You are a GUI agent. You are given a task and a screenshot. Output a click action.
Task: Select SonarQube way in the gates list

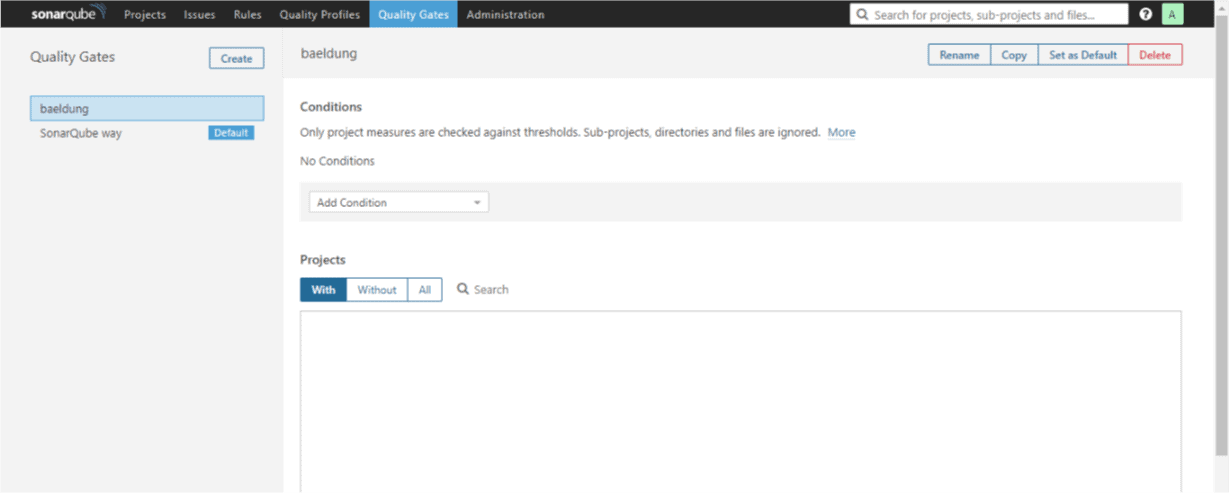coord(81,132)
